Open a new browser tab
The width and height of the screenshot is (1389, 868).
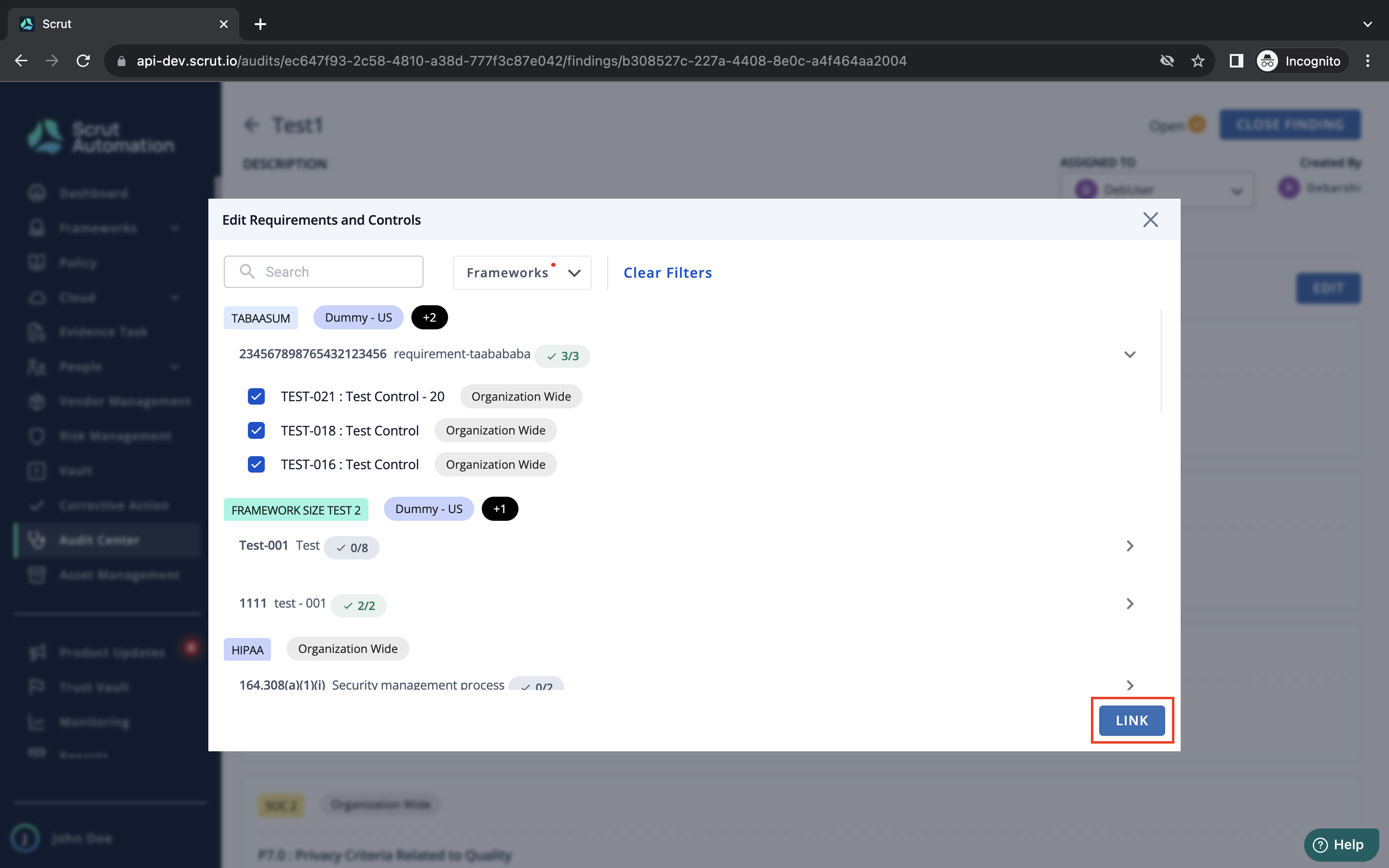tap(260, 24)
